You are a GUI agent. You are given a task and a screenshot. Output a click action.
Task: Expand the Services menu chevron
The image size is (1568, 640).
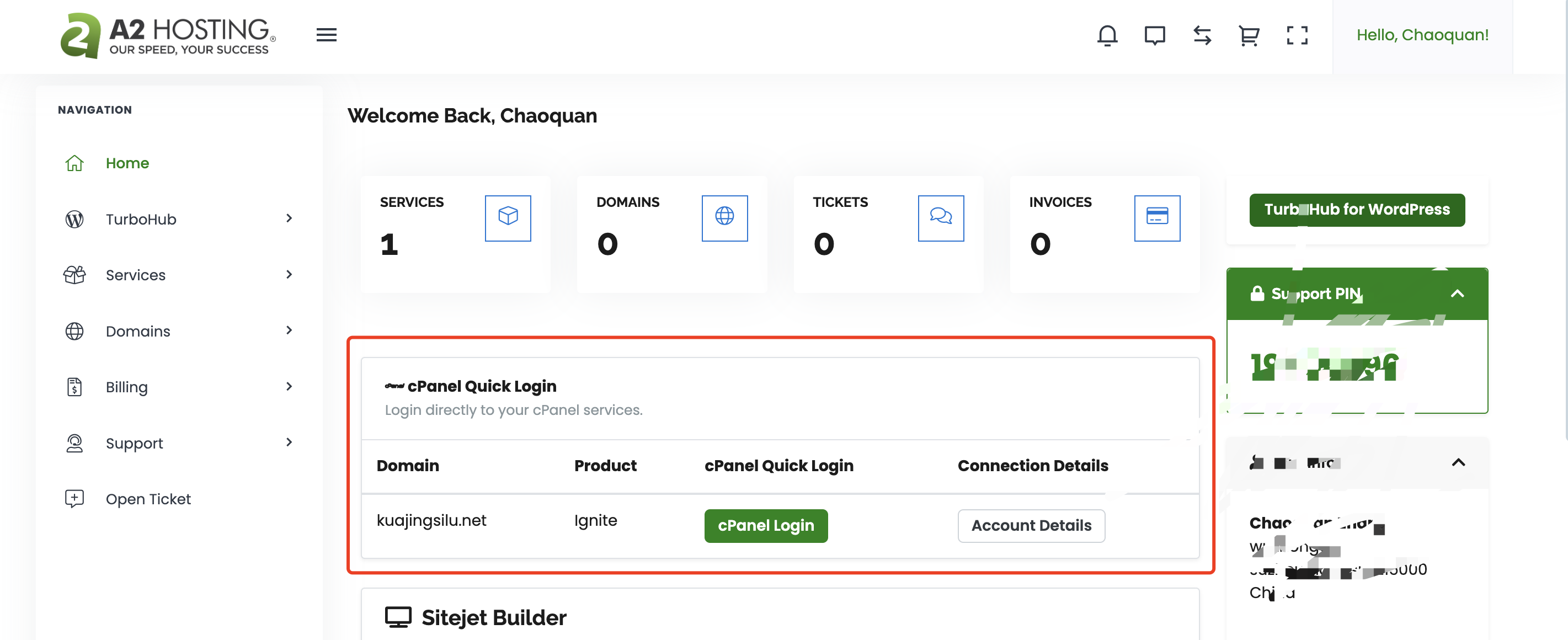coord(289,274)
